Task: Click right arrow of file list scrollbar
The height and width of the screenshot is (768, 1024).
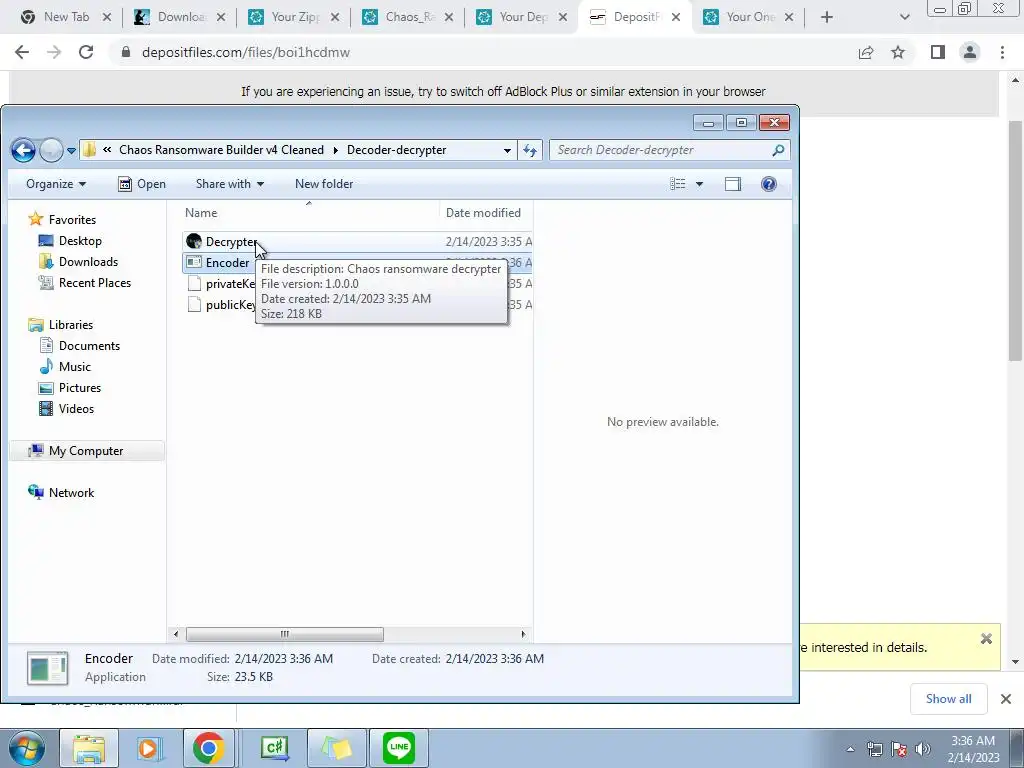Action: [x=522, y=634]
